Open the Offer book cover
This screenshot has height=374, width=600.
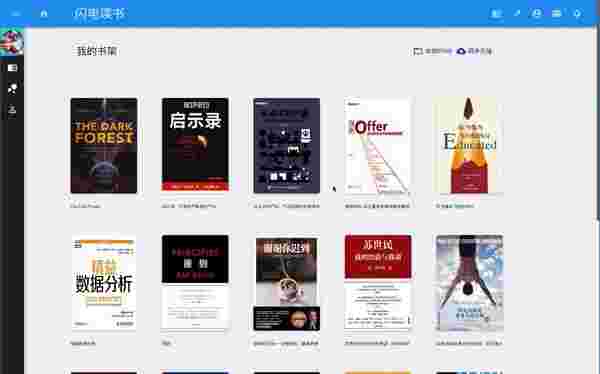tap(378, 145)
